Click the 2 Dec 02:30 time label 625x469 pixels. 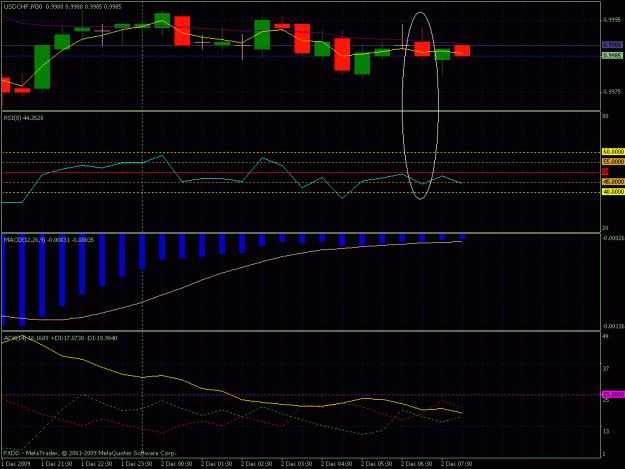256,464
